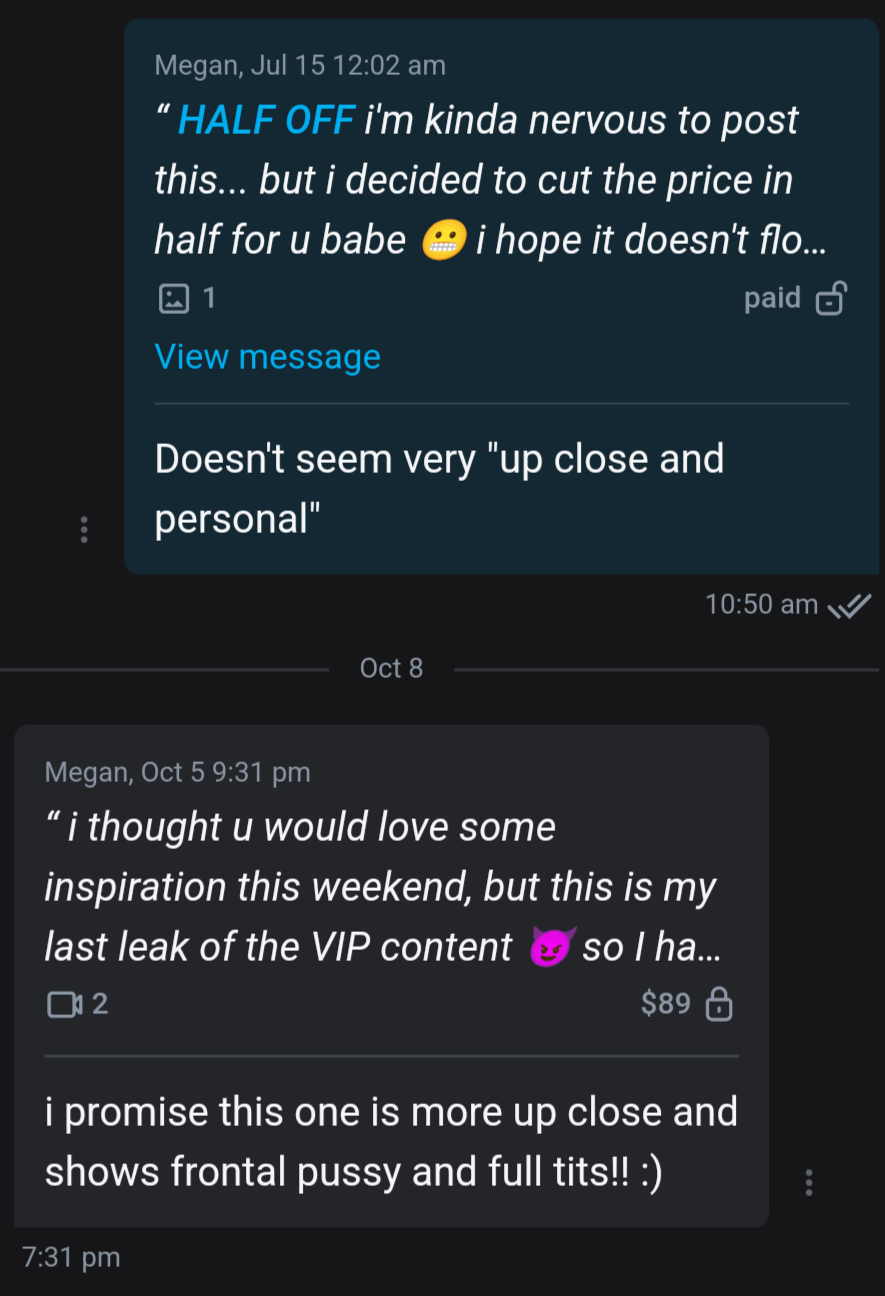Viewport: 885px width, 1296px height.
Task: Select the "Megan, Oct 5 9:31 pm" quote header
Action: pos(178,772)
